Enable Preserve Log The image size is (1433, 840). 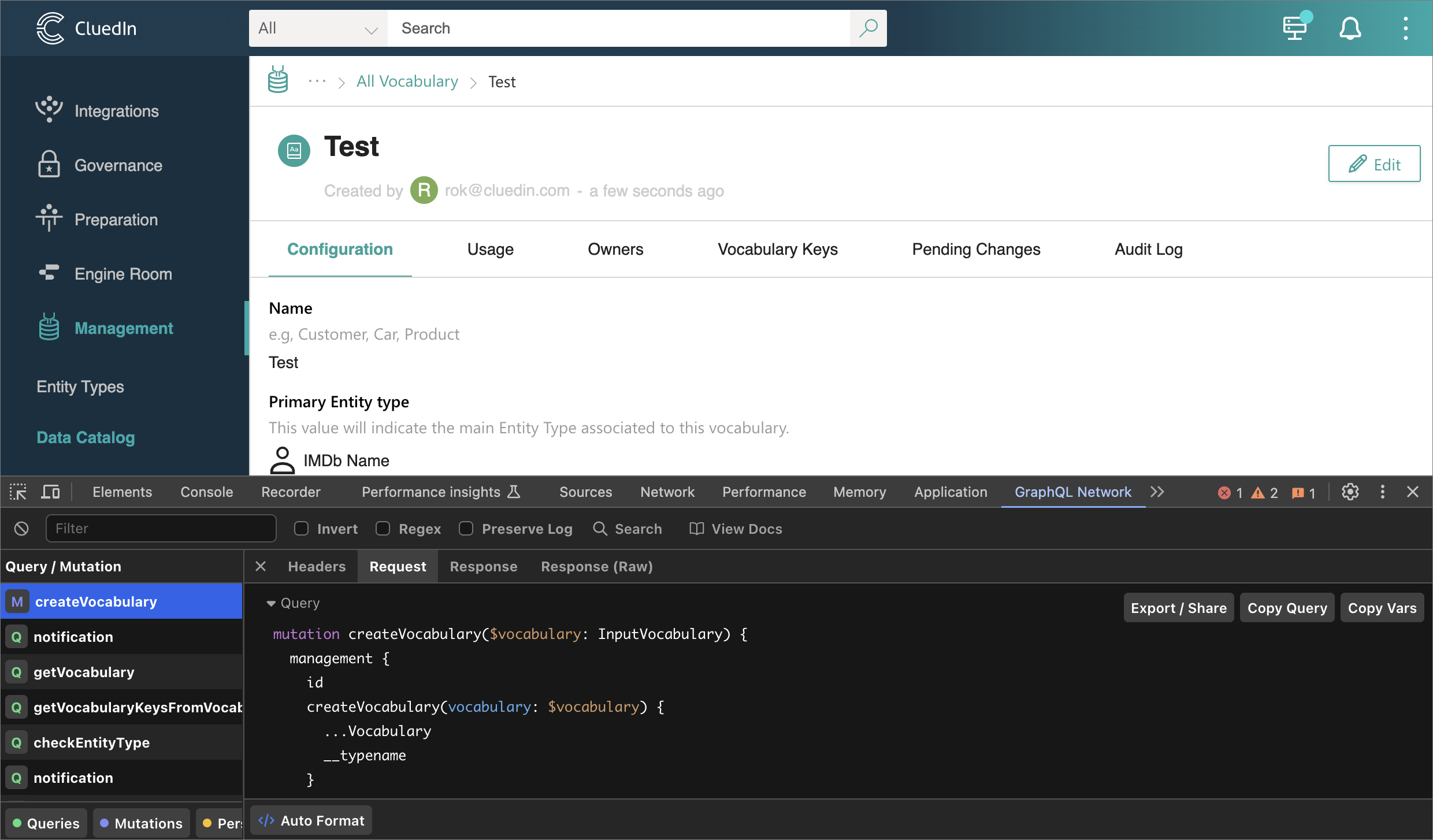(466, 528)
